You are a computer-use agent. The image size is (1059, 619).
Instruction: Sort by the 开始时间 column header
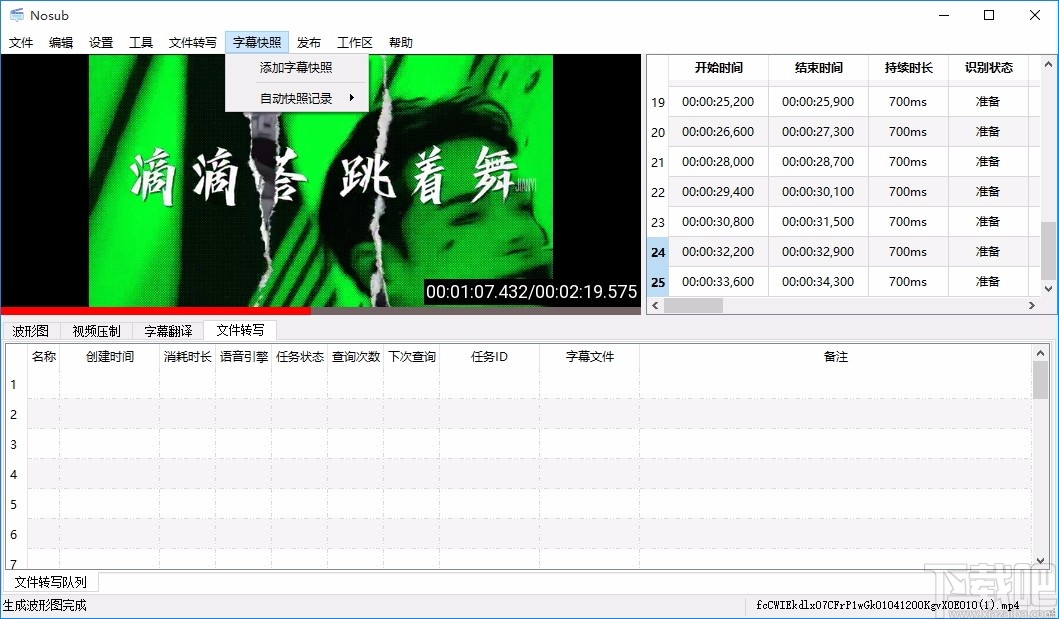click(x=718, y=68)
